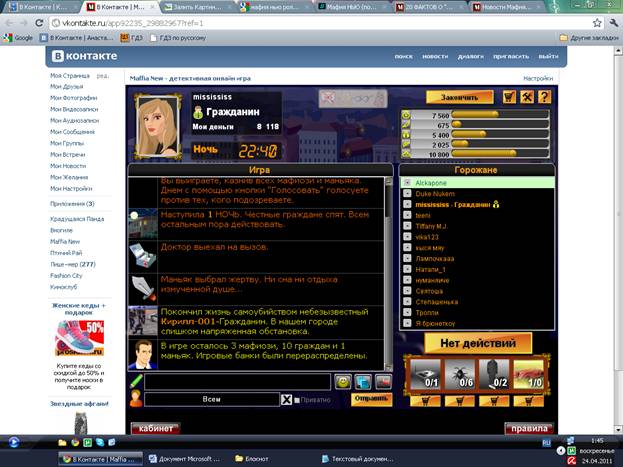Viewport: 623px width, 467px height.
Task: Toggle the box next to vika123
Action: (x=407, y=236)
